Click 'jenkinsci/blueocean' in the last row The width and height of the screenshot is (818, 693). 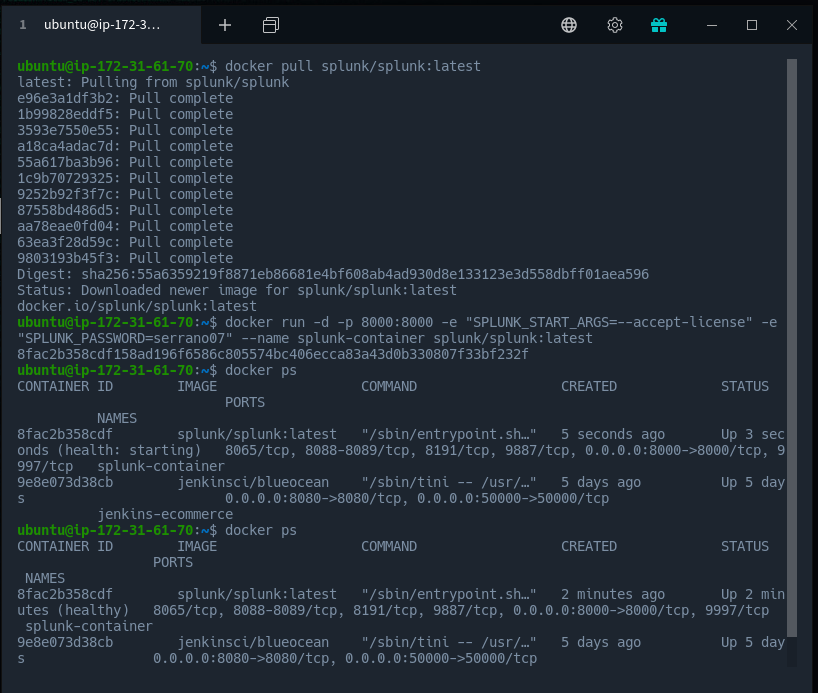click(x=253, y=642)
